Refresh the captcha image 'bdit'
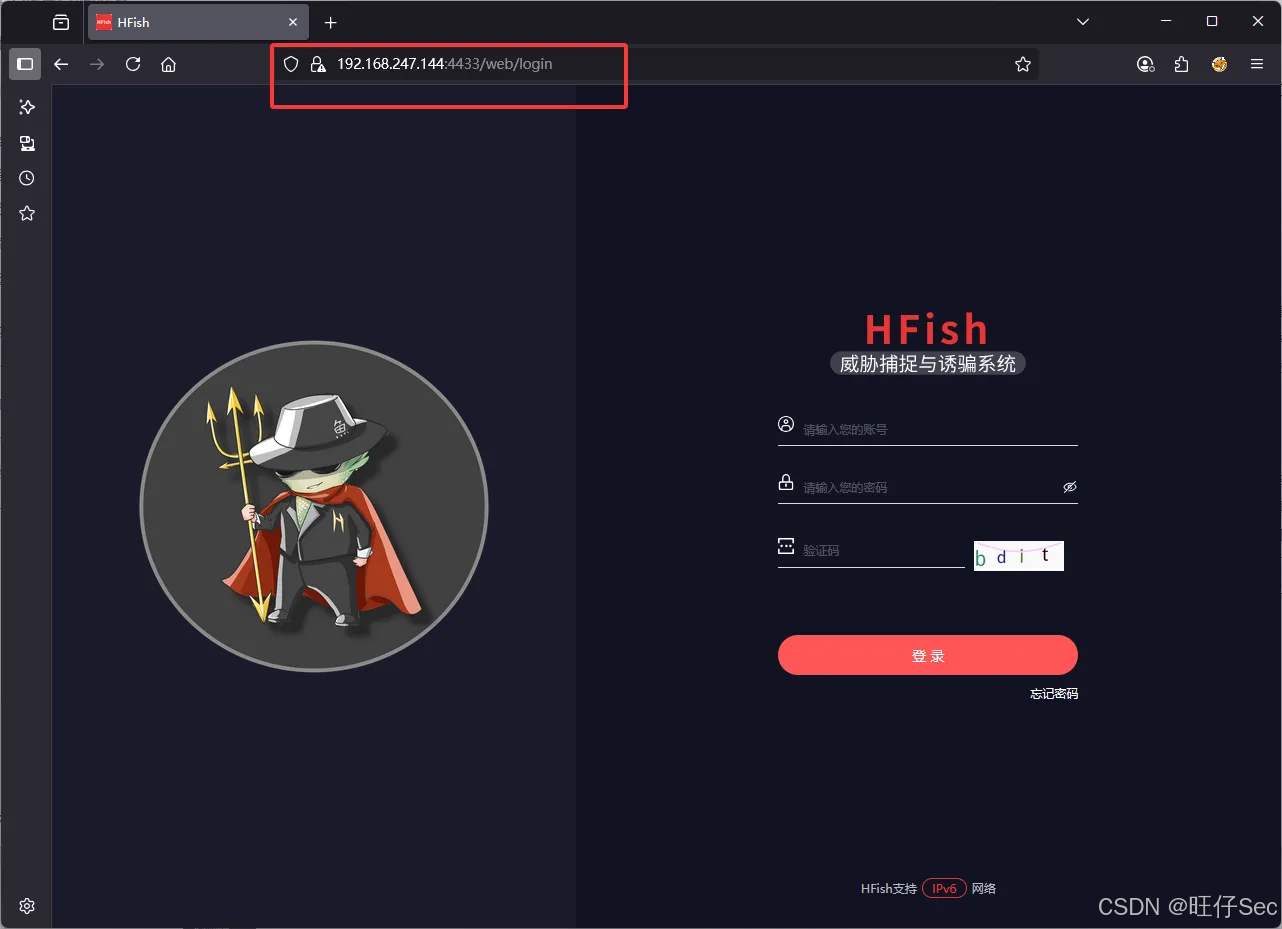 1019,556
